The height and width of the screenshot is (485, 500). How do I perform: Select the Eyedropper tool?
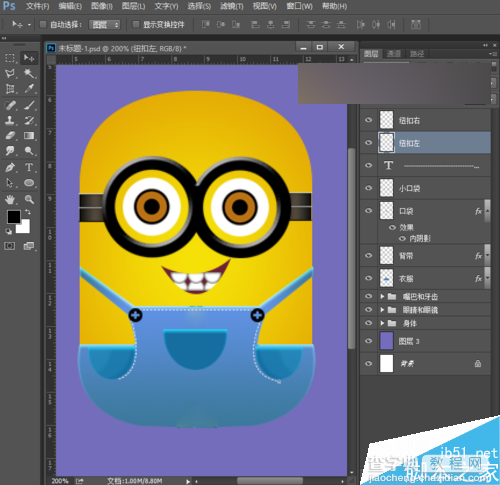tap(29, 89)
